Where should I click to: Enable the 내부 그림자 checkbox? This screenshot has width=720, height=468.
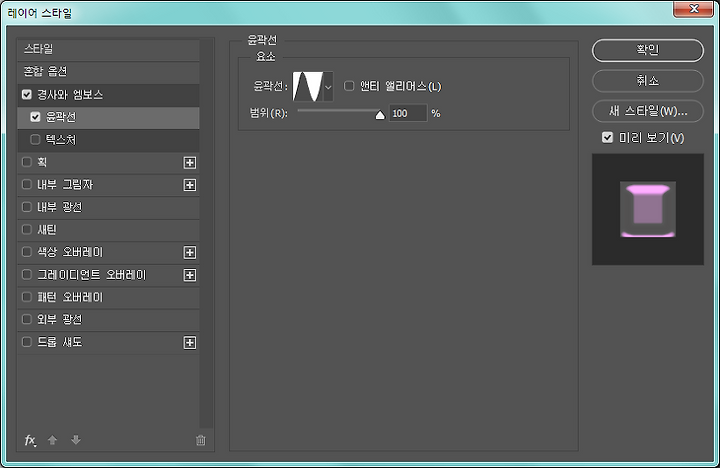click(27, 185)
